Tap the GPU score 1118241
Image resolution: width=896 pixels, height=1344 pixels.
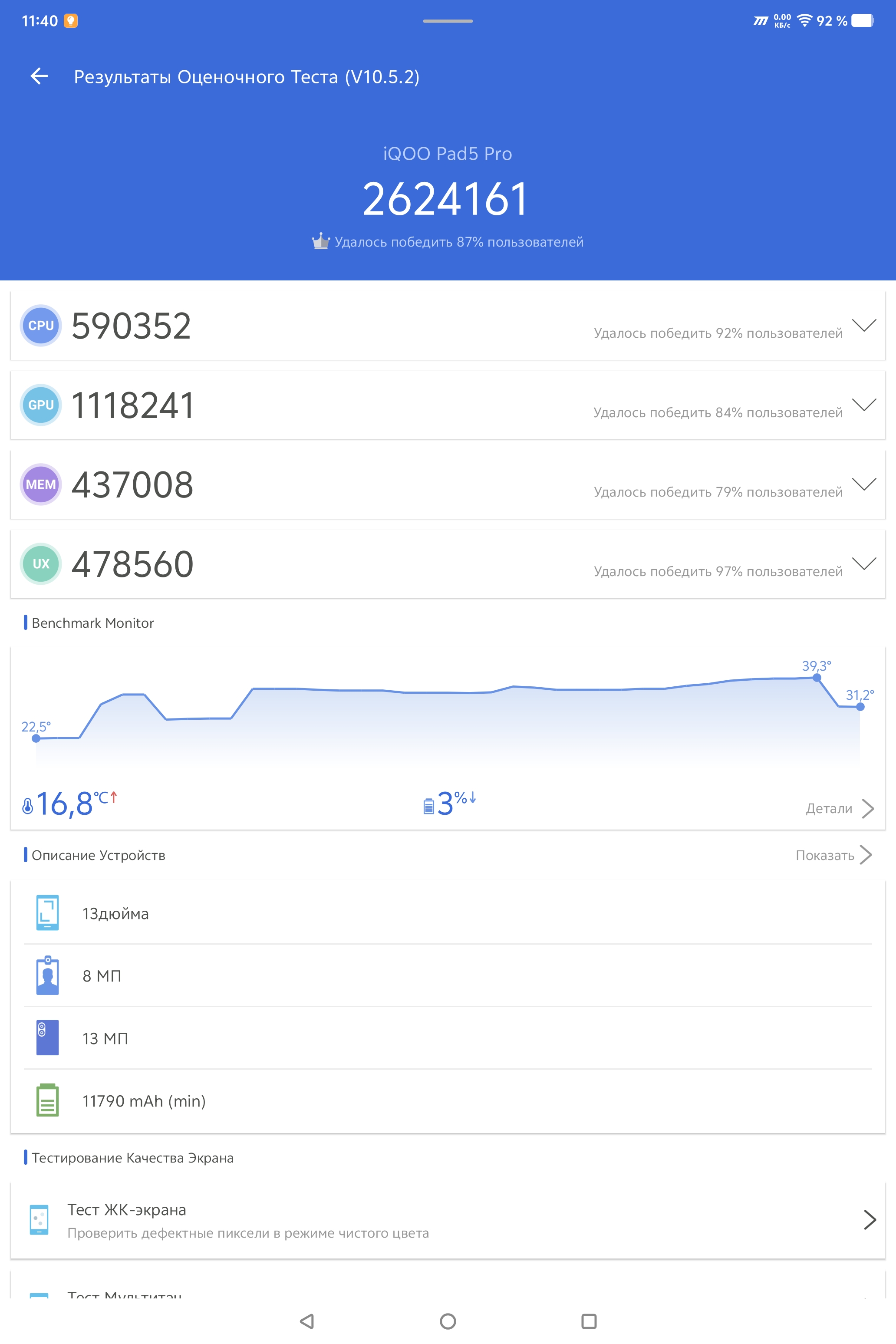(132, 405)
